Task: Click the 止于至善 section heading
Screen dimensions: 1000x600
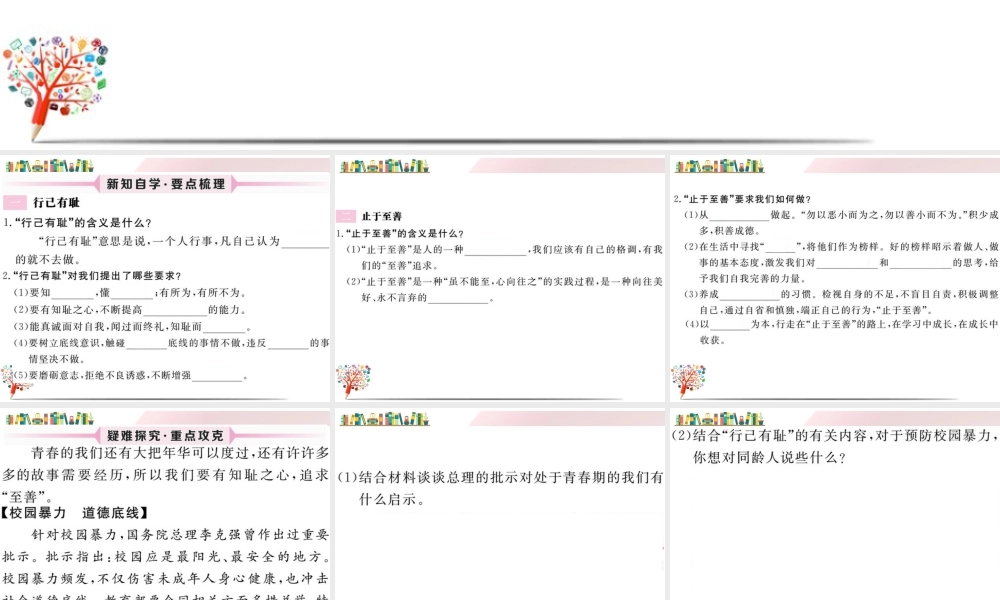Action: coord(381,216)
